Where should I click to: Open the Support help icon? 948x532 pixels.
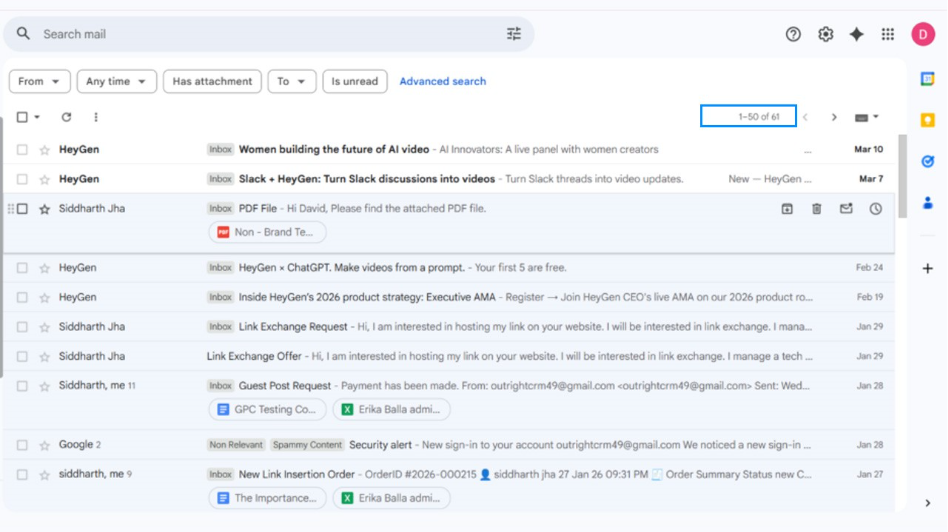[x=793, y=34]
